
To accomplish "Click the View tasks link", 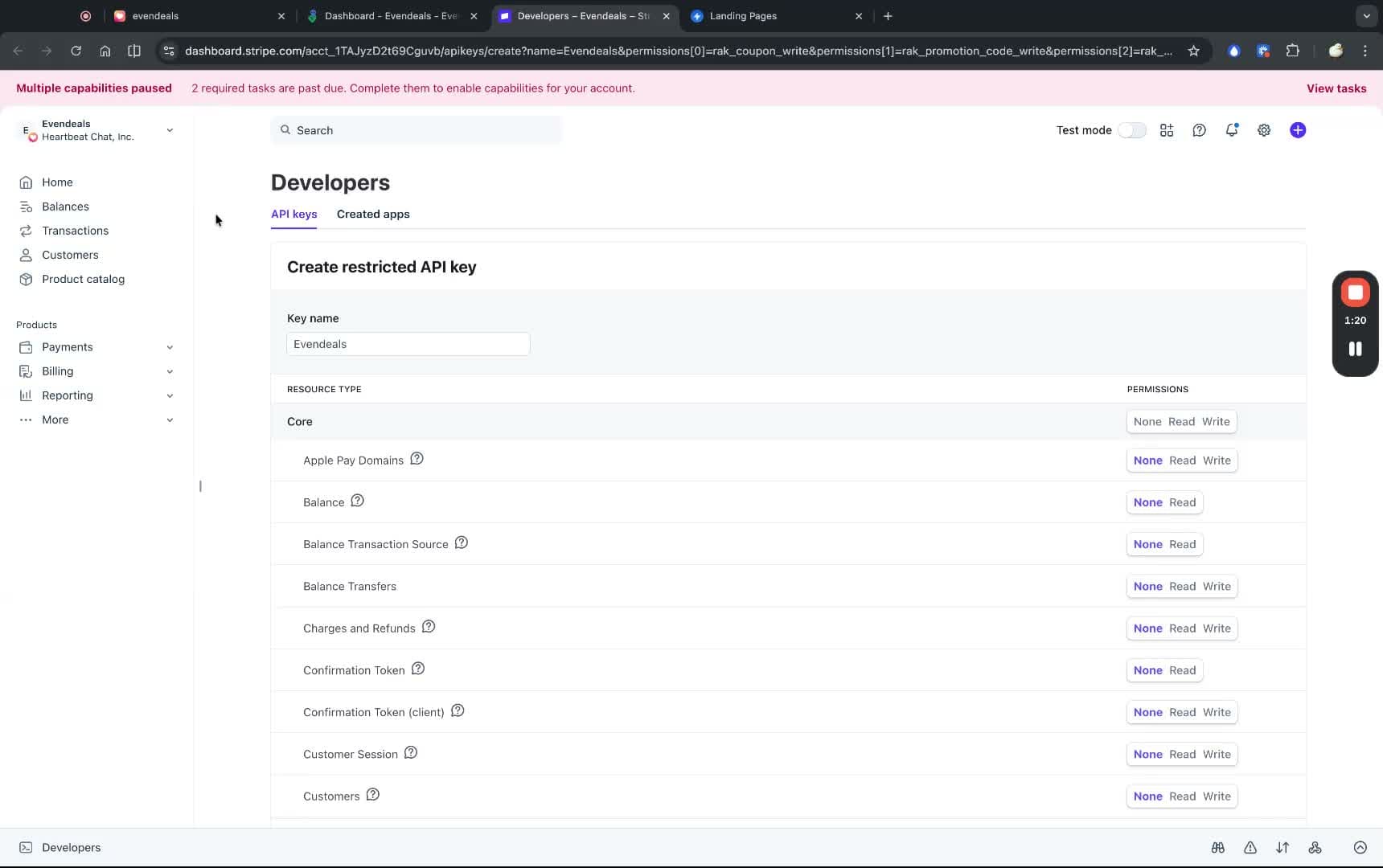I will pyautogui.click(x=1336, y=88).
